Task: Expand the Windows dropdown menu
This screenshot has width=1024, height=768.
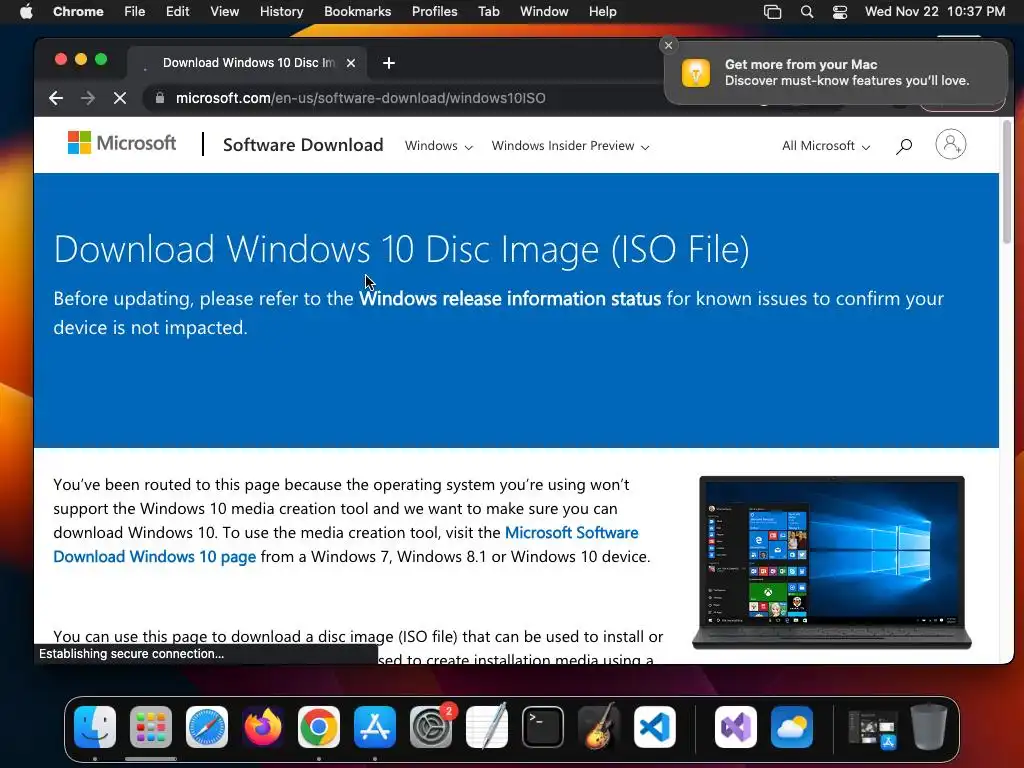Action: click(x=439, y=146)
